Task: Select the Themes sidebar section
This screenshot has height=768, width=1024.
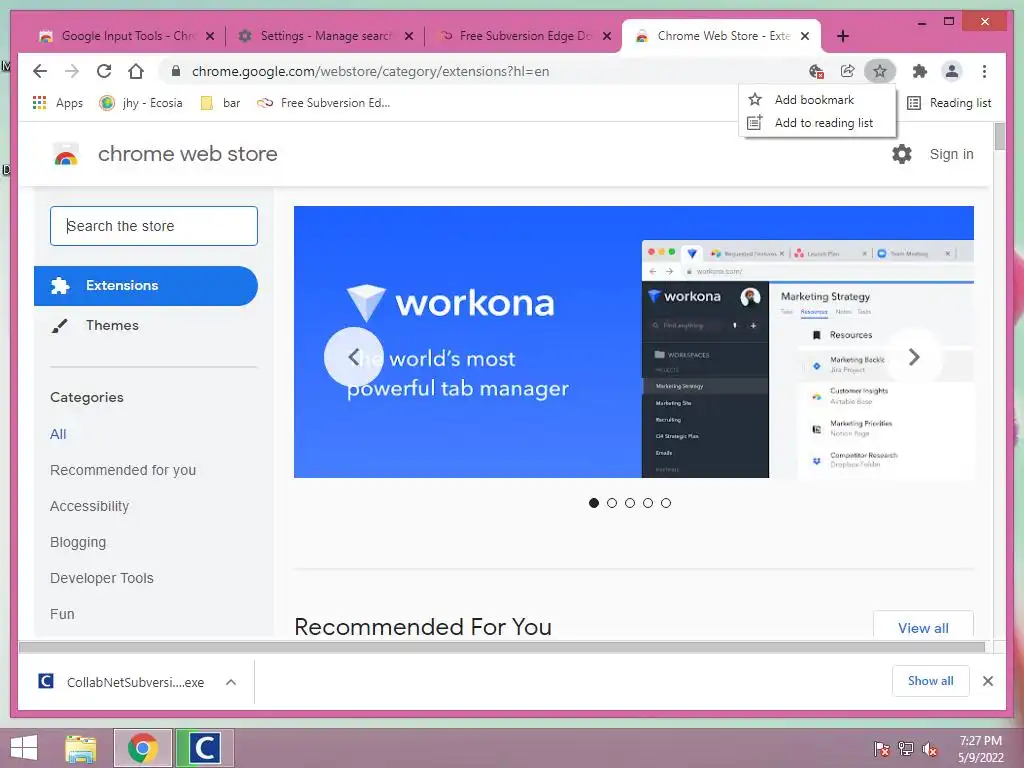Action: click(x=146, y=325)
